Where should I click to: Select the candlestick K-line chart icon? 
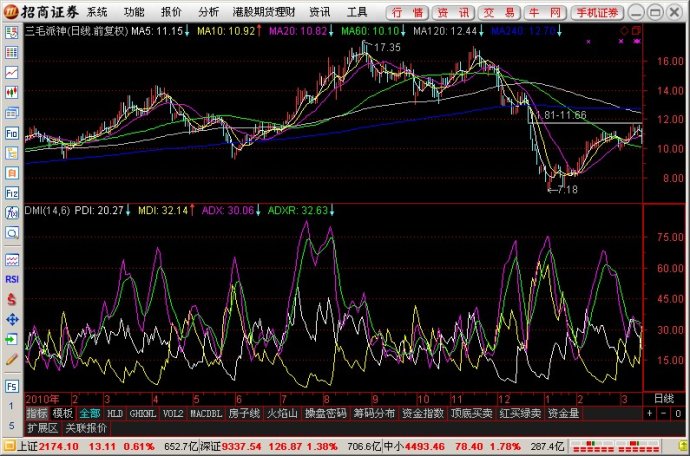click(11, 92)
